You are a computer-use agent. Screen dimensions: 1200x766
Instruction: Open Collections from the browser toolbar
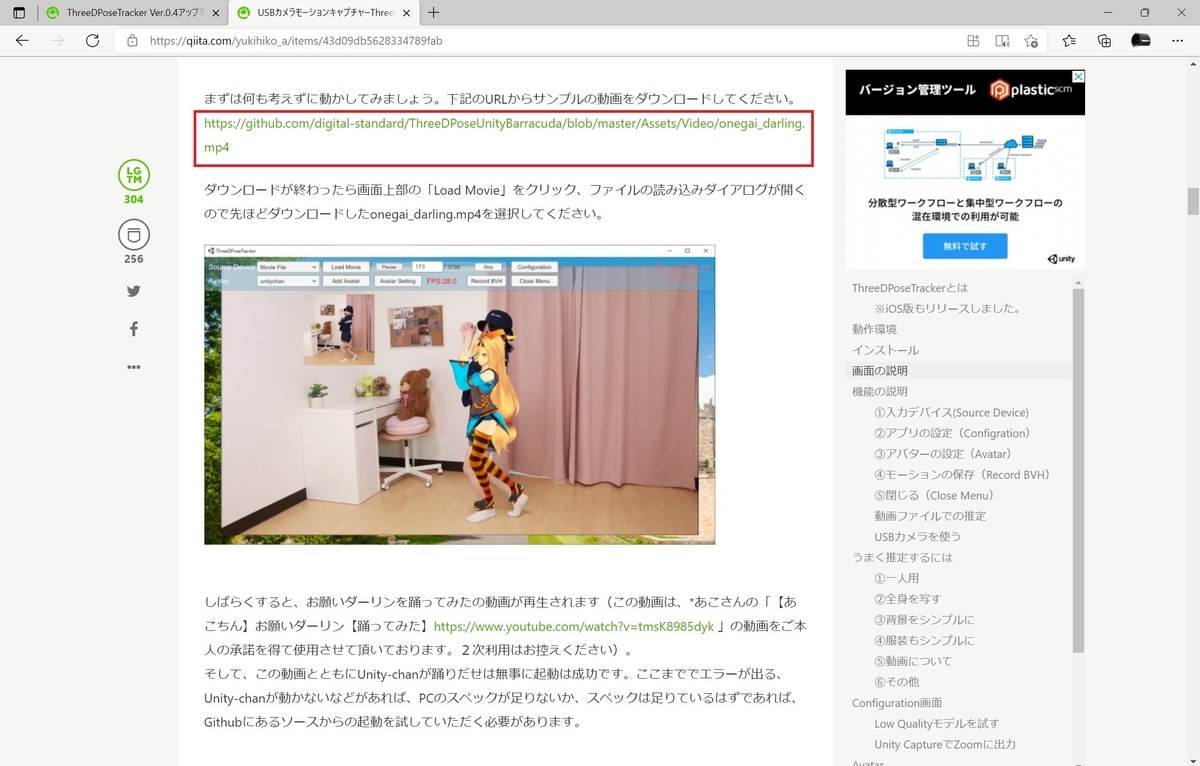coord(1104,40)
